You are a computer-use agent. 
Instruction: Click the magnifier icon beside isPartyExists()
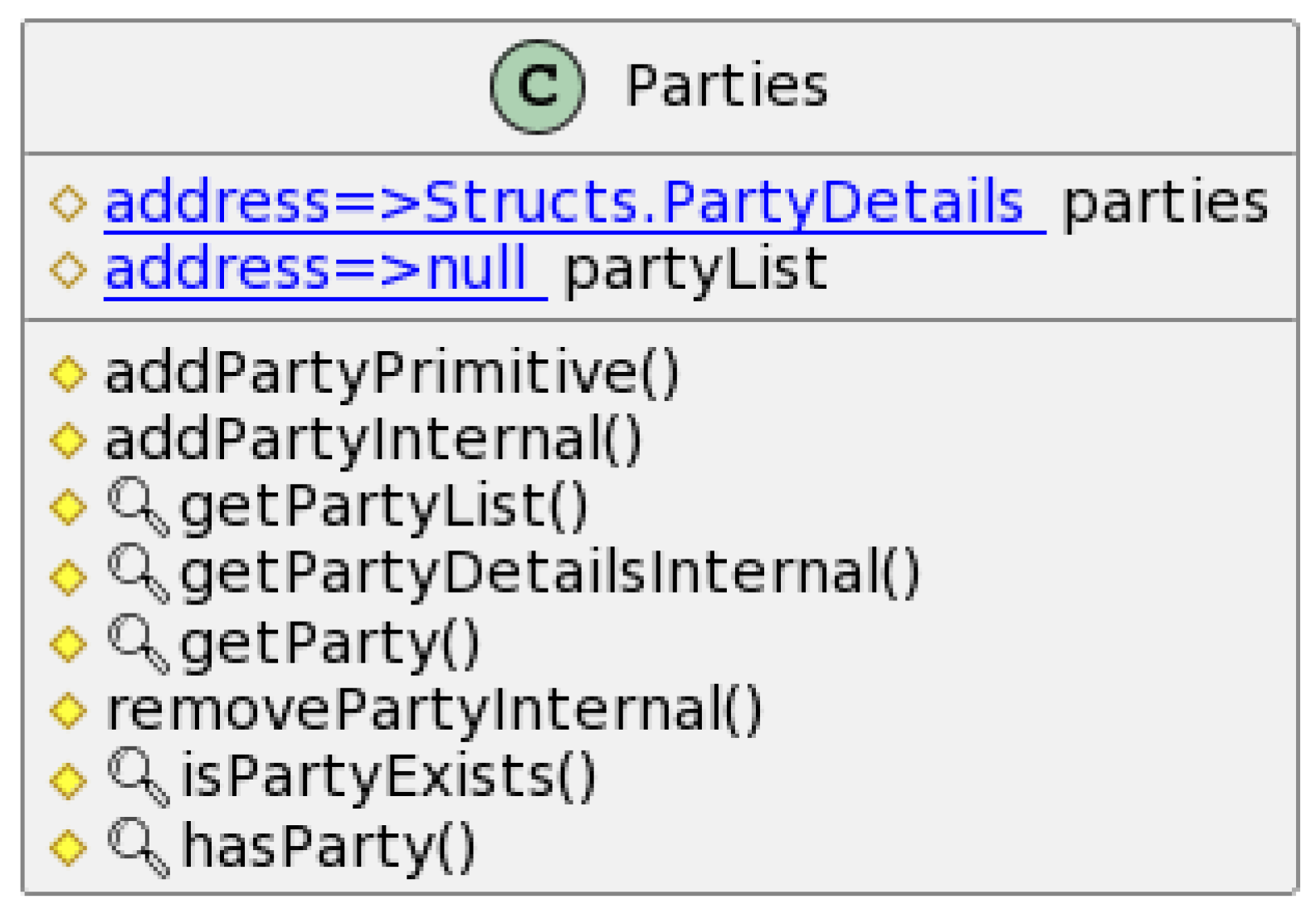[137, 777]
